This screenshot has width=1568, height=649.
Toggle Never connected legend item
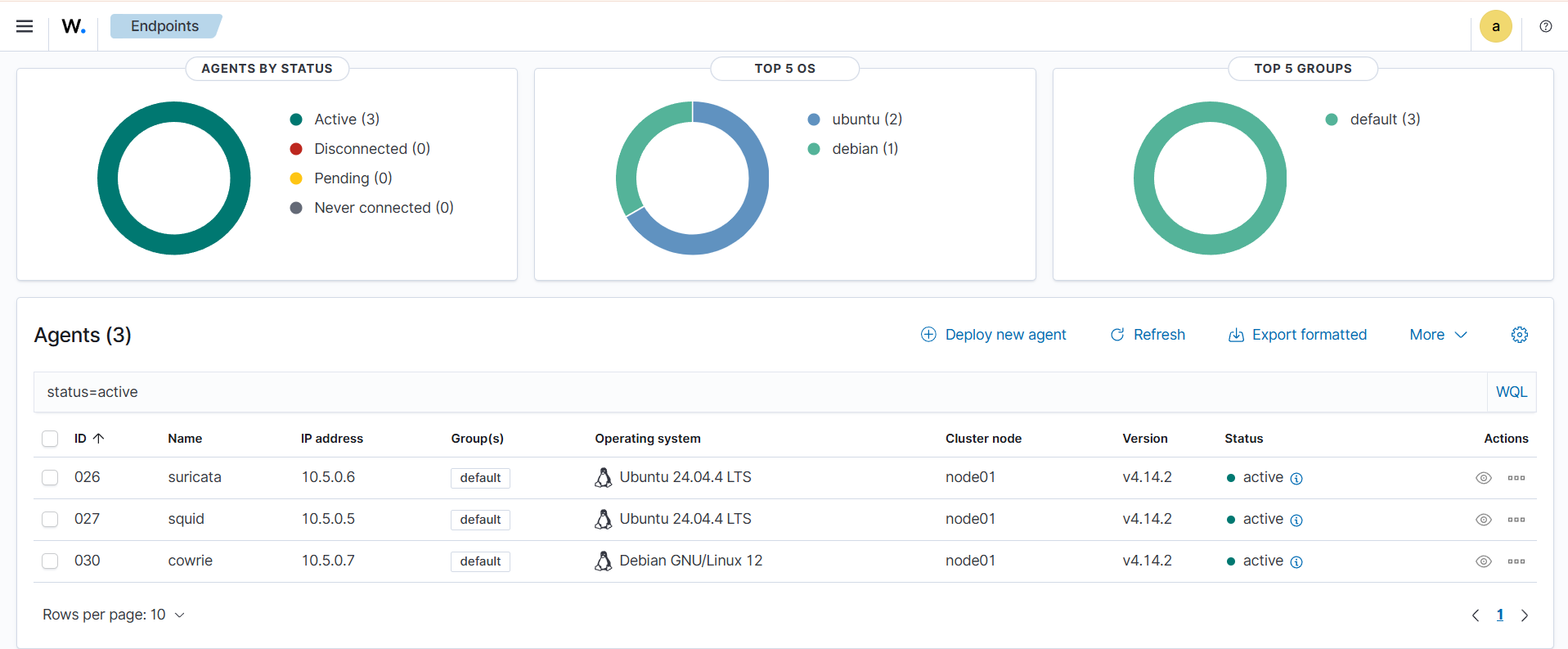[372, 208]
